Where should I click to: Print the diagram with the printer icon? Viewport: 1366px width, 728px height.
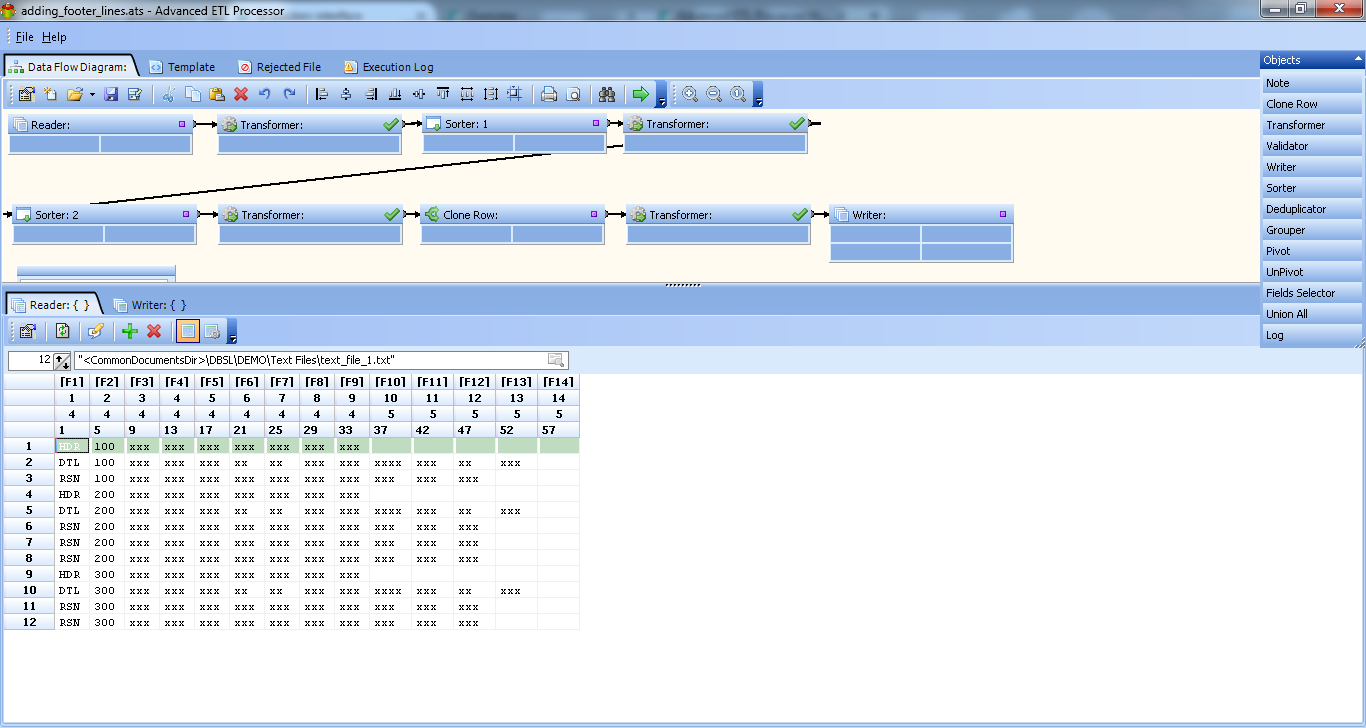(549, 95)
